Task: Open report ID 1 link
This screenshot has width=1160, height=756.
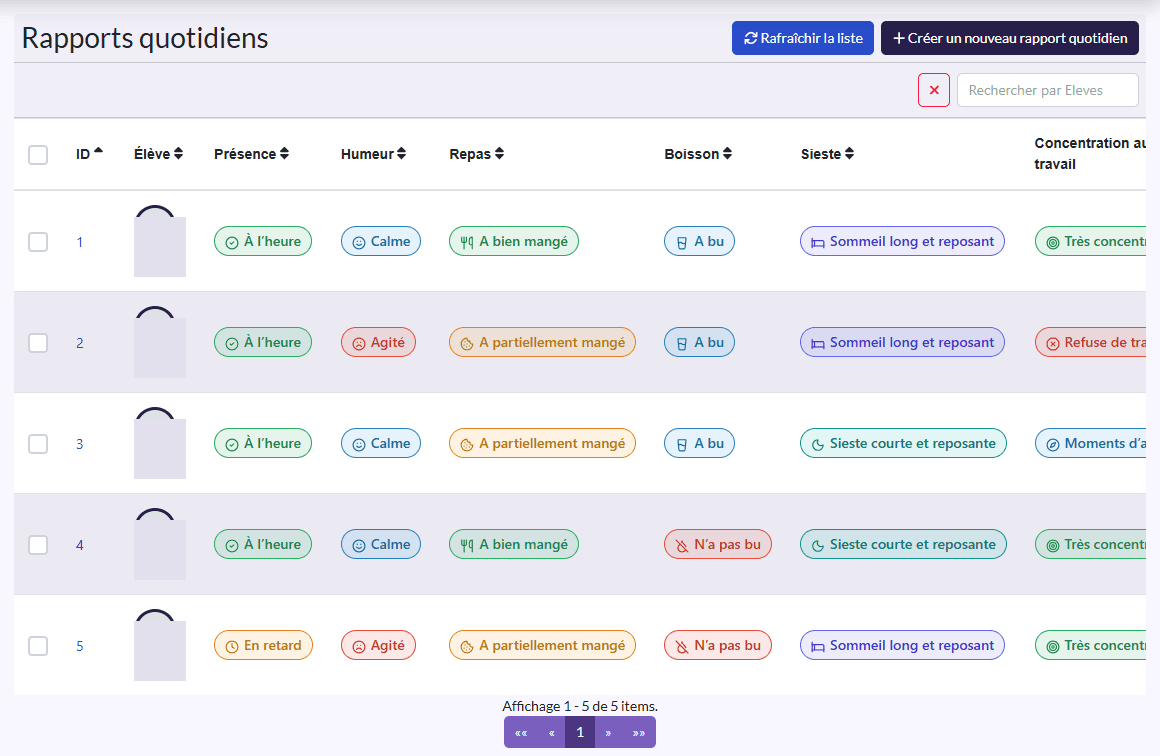Action: pyautogui.click(x=80, y=242)
